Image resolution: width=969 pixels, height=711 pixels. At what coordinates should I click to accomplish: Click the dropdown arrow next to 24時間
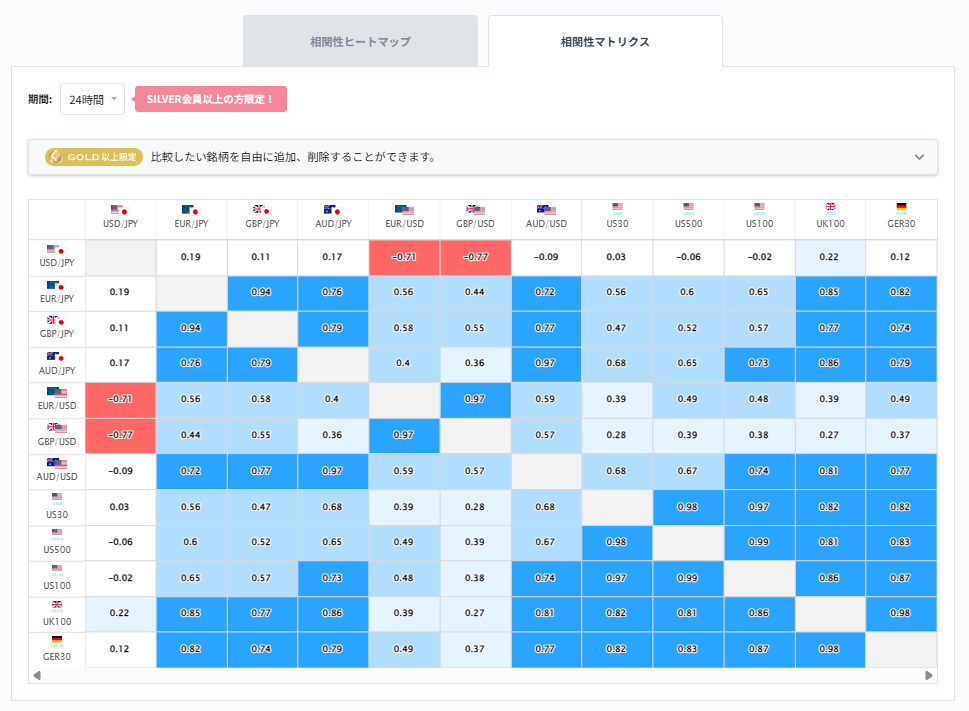tap(113, 100)
